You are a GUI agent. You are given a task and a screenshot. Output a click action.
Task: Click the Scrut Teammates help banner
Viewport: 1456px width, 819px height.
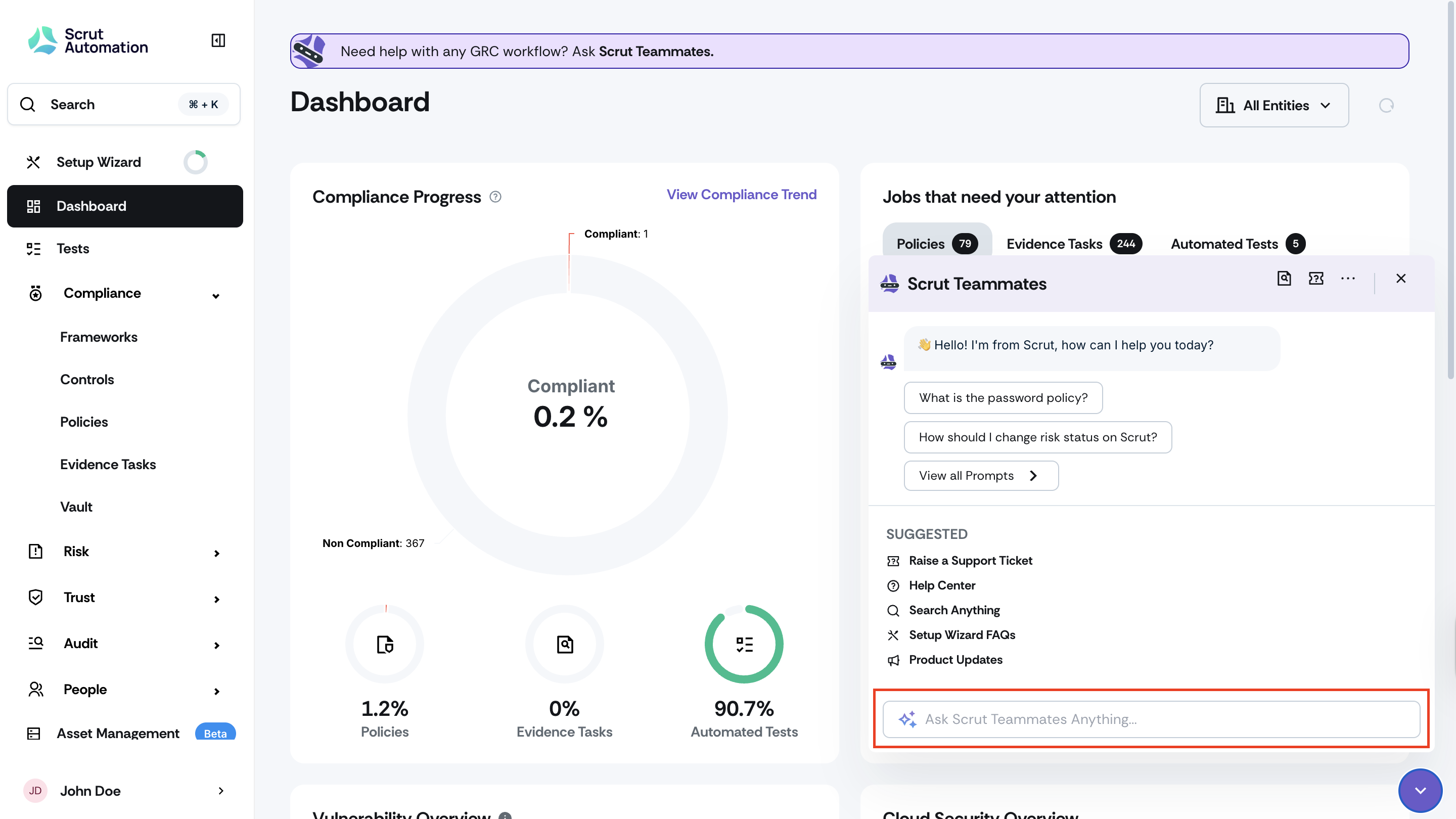tap(849, 52)
